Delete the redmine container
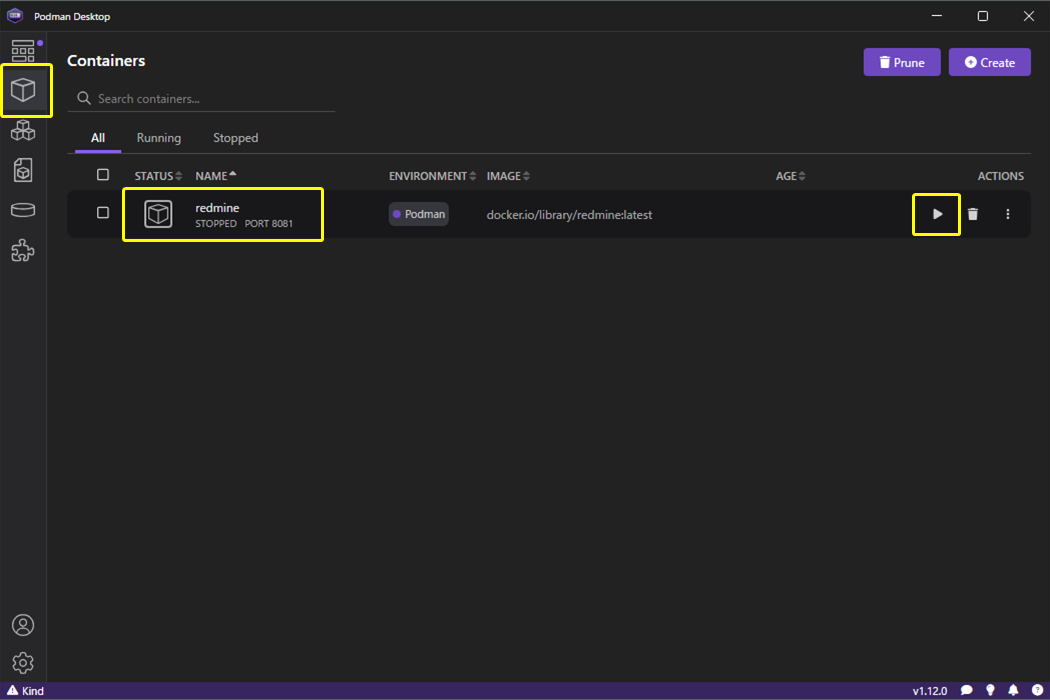Screen dimensions: 1050x700 click(x=972, y=214)
